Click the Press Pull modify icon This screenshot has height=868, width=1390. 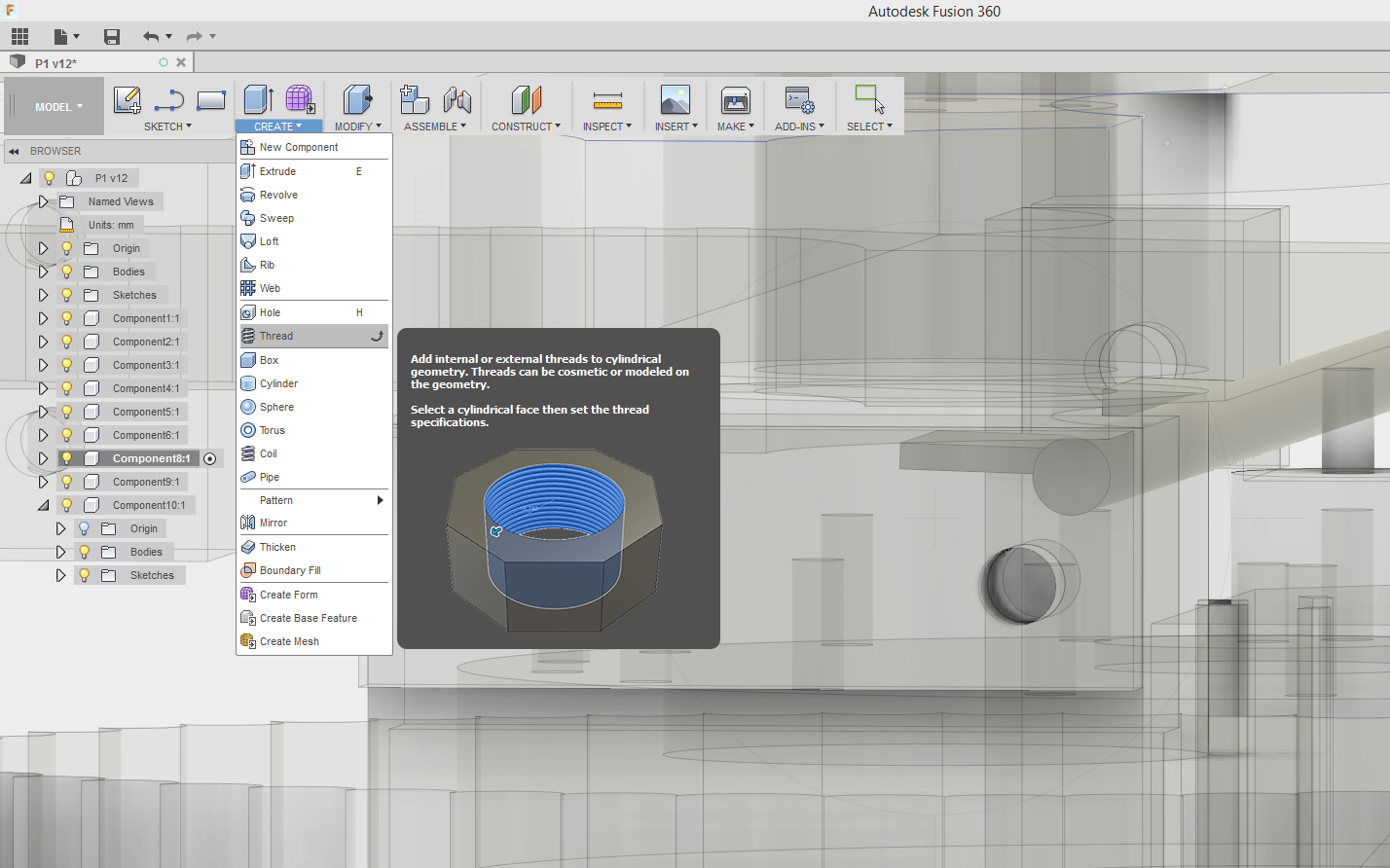pyautogui.click(x=357, y=99)
